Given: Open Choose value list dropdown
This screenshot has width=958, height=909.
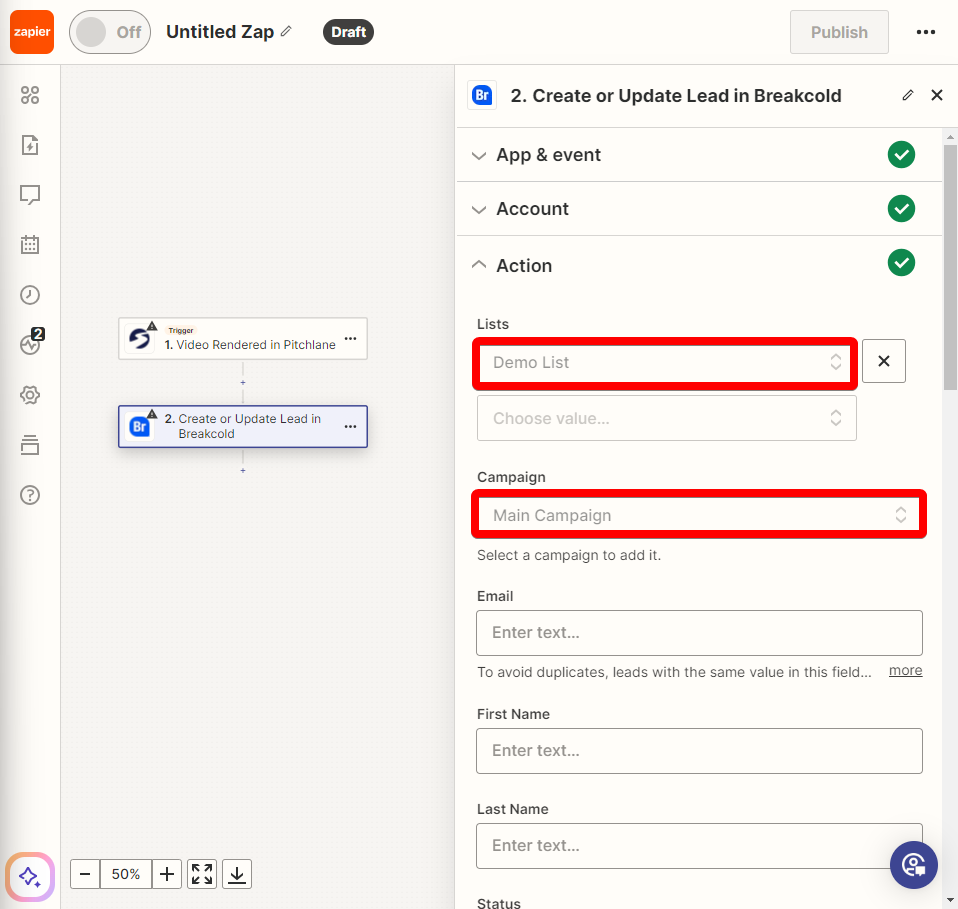Looking at the screenshot, I should coord(667,418).
